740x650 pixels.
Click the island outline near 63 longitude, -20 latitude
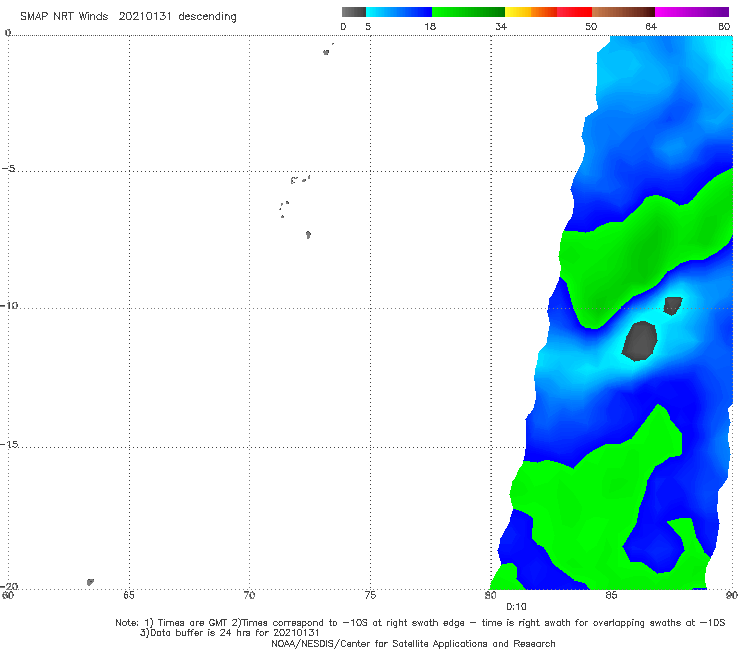(x=90, y=582)
